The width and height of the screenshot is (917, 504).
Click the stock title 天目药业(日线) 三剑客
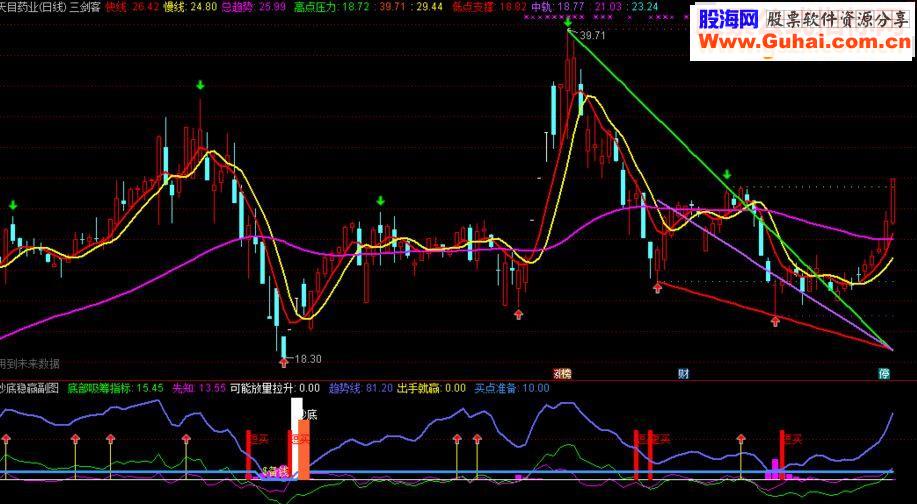pyautogui.click(x=49, y=6)
